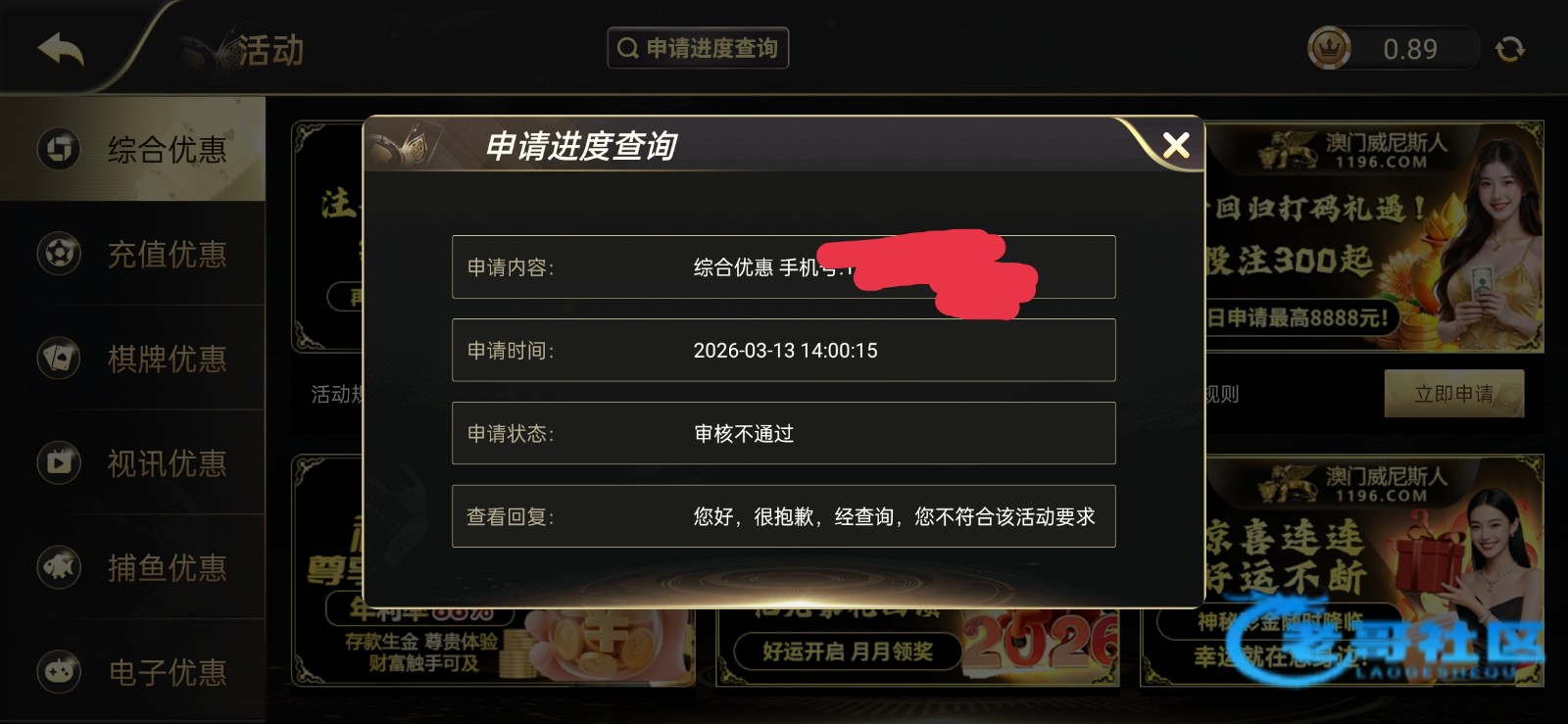Screen dimensions: 1568x724
Task: Switch to the 充值优惠 tab
Action: pyautogui.click(x=132, y=254)
